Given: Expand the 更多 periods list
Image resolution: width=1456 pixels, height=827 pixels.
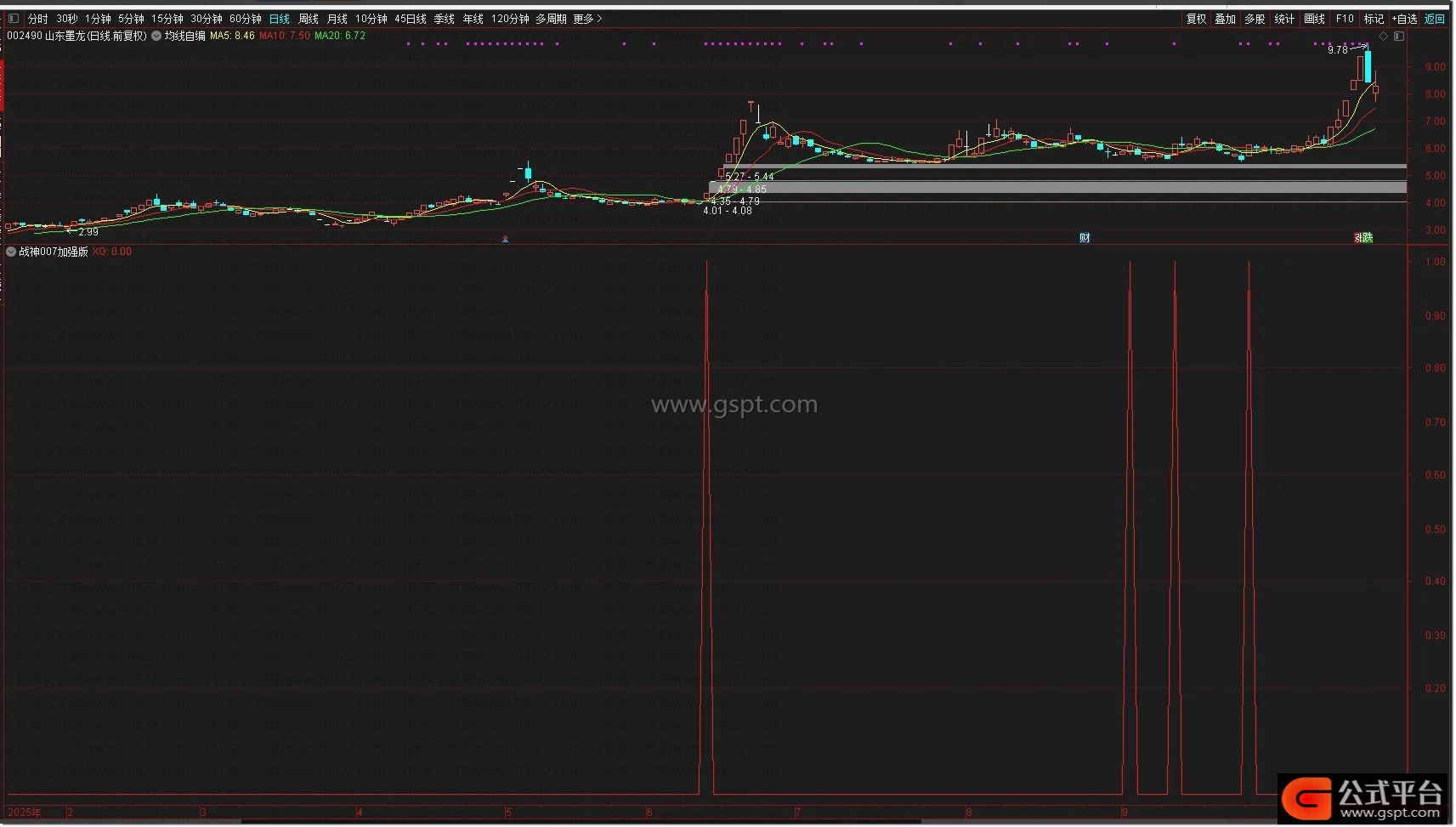Looking at the screenshot, I should coord(586,19).
